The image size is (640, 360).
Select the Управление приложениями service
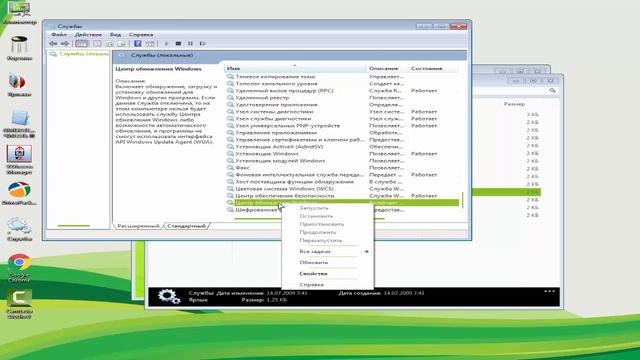[x=276, y=133]
